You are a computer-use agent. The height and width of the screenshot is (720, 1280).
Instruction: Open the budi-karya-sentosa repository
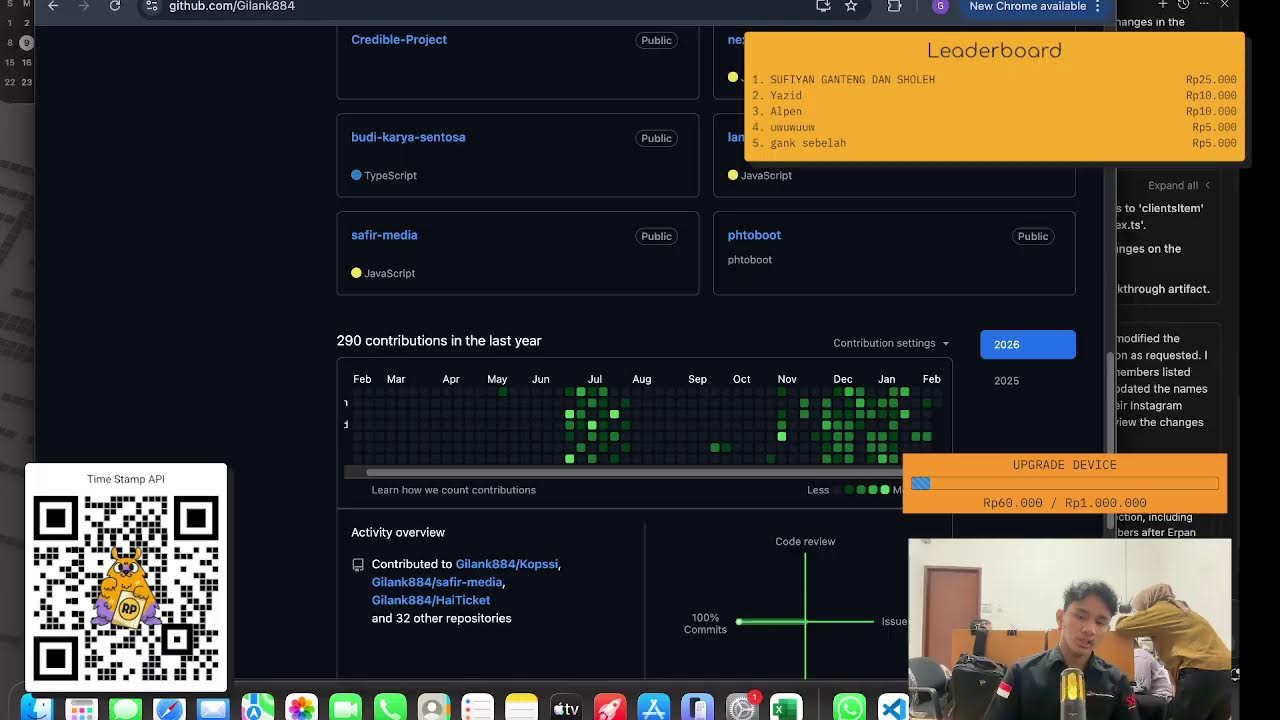(408, 137)
